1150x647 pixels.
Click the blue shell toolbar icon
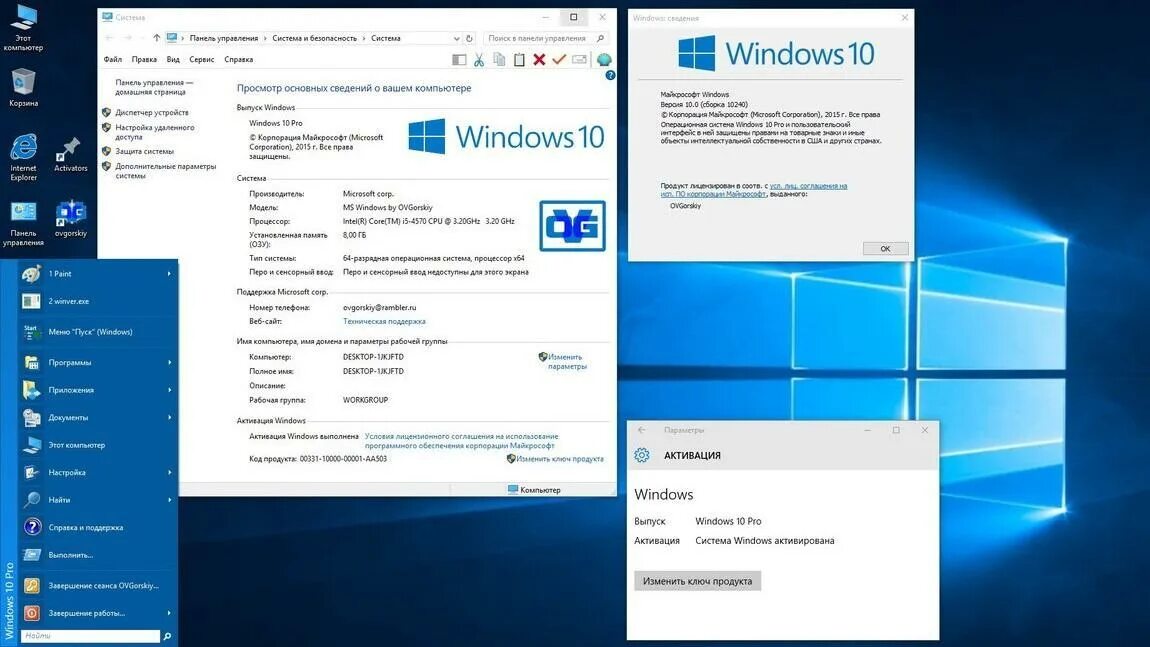[604, 60]
